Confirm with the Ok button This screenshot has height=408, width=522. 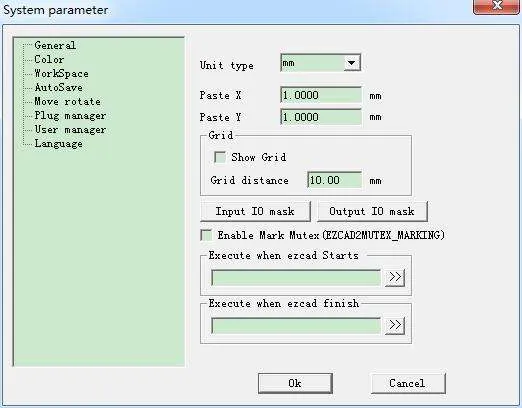point(295,383)
